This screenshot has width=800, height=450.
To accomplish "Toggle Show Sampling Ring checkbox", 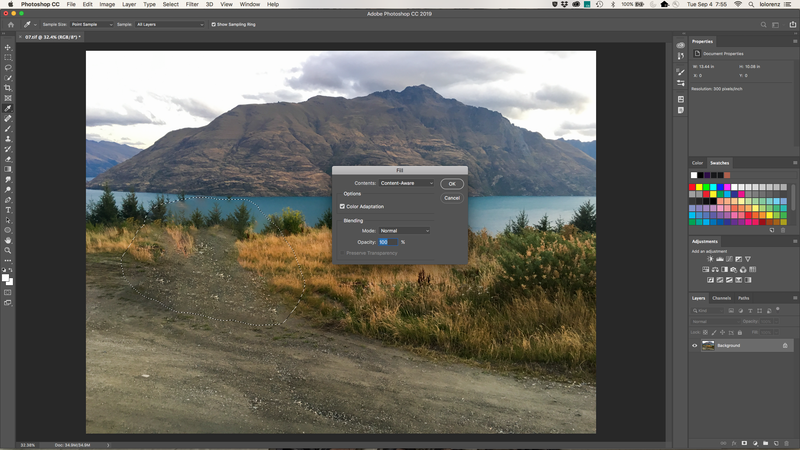I will pos(213,24).
